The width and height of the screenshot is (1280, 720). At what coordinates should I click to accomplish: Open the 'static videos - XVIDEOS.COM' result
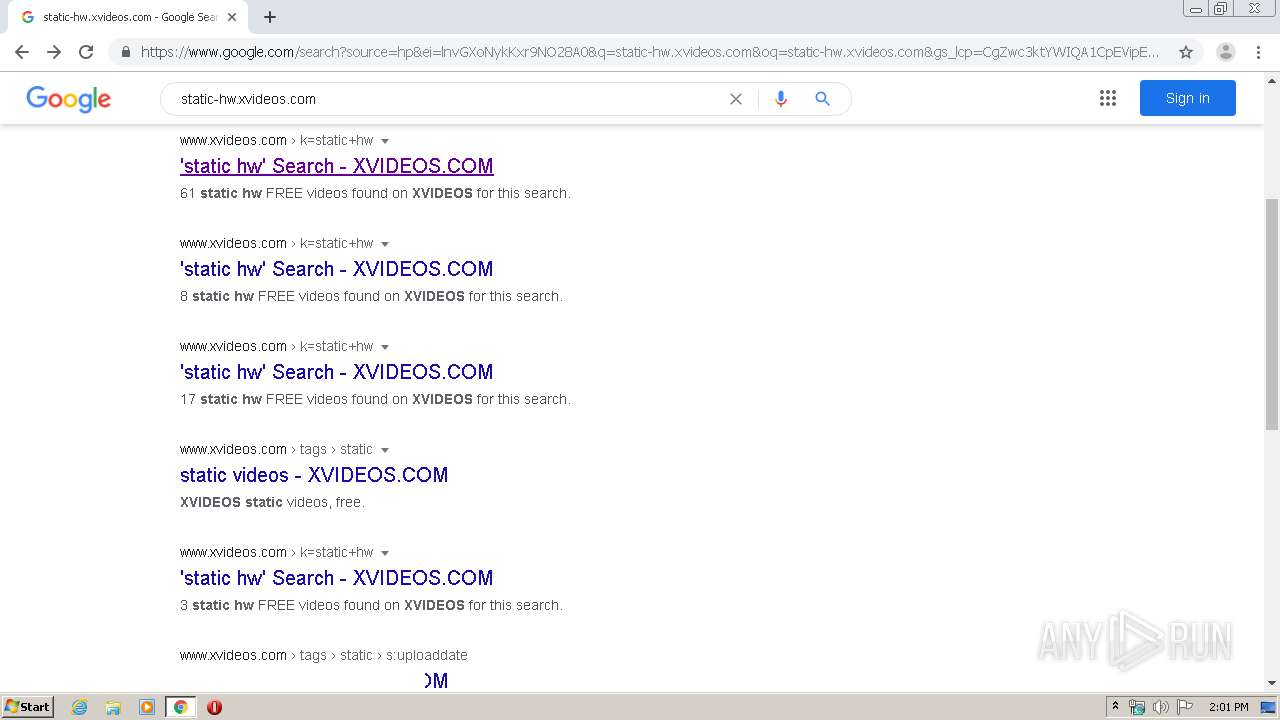[314, 475]
